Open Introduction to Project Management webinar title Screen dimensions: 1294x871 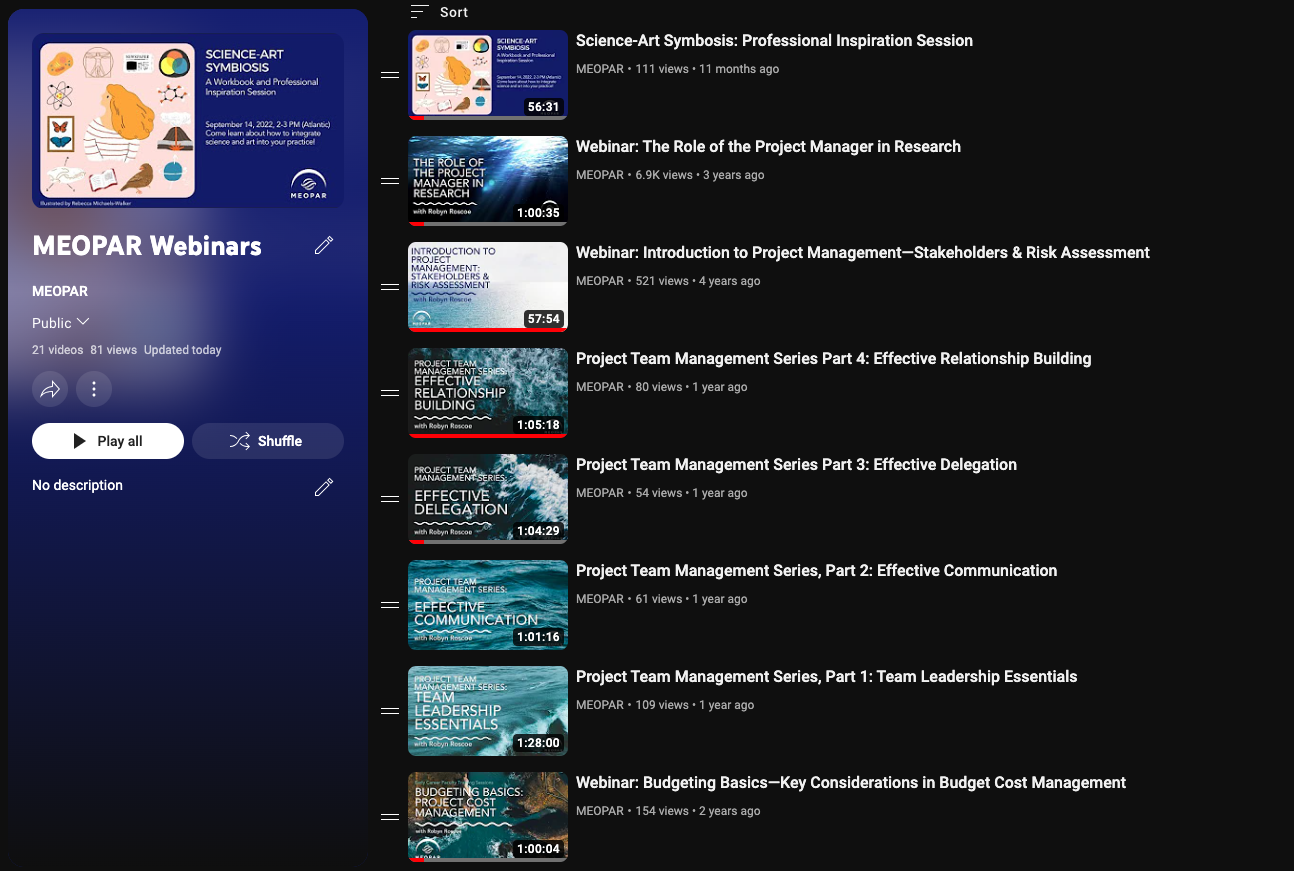pos(863,253)
